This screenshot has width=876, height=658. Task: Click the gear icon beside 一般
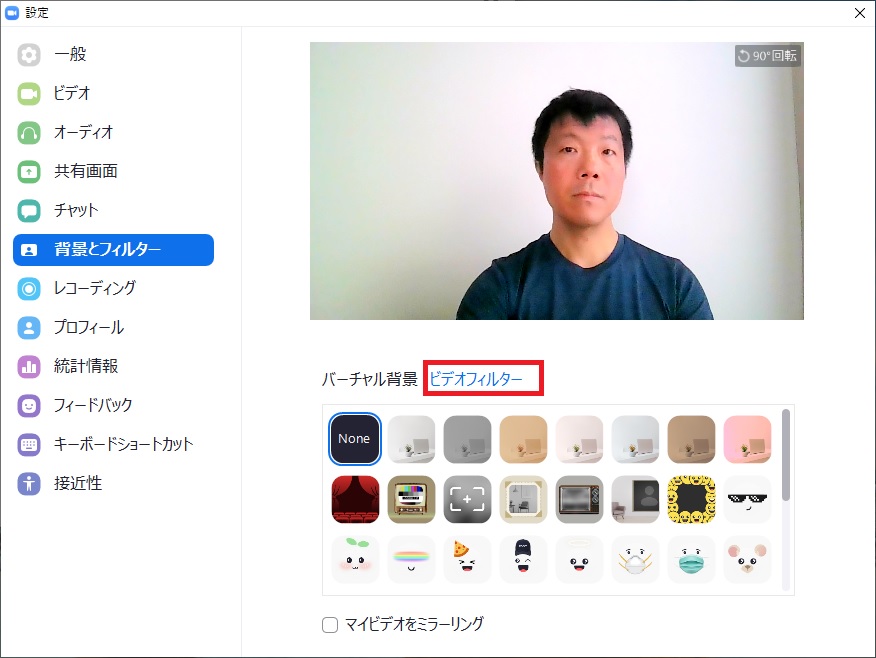tap(29, 55)
